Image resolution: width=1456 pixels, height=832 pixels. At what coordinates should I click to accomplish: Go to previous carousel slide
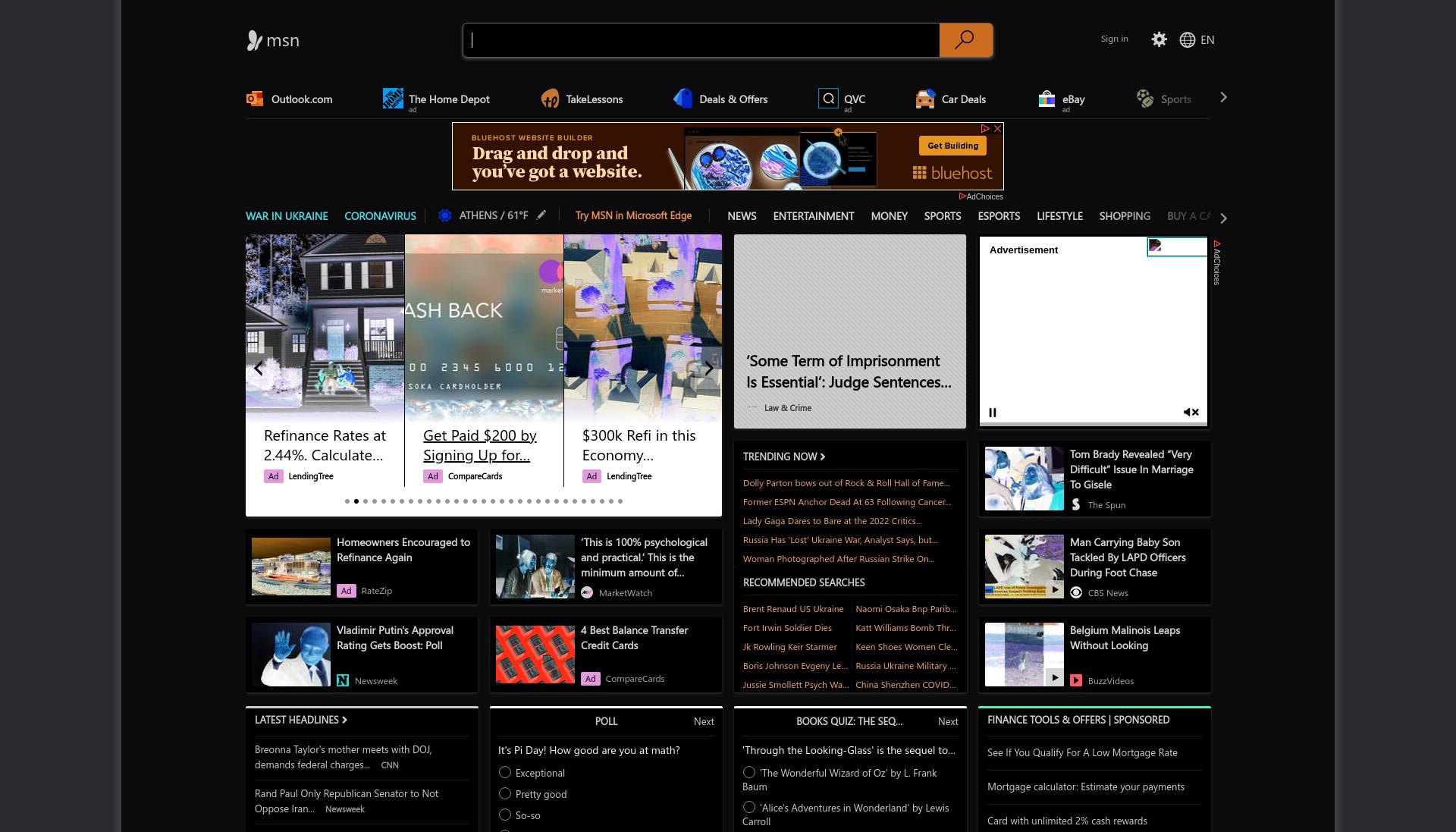click(x=259, y=368)
